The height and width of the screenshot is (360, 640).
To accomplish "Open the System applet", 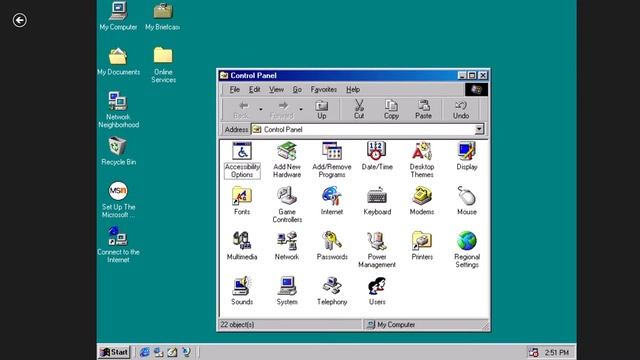I will point(287,291).
